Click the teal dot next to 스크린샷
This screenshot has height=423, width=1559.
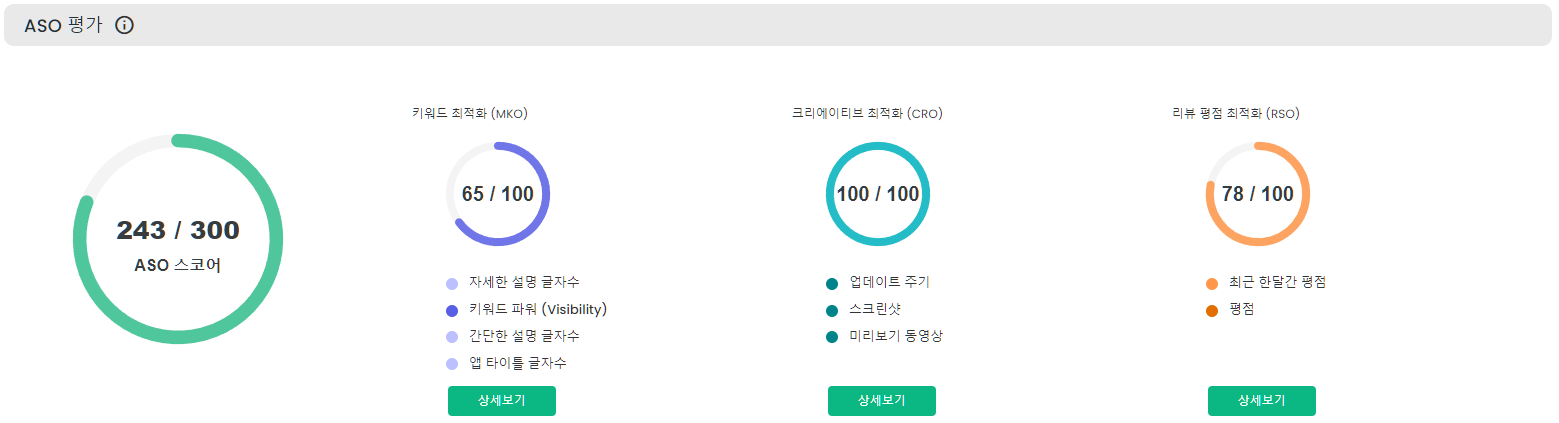[x=832, y=310]
